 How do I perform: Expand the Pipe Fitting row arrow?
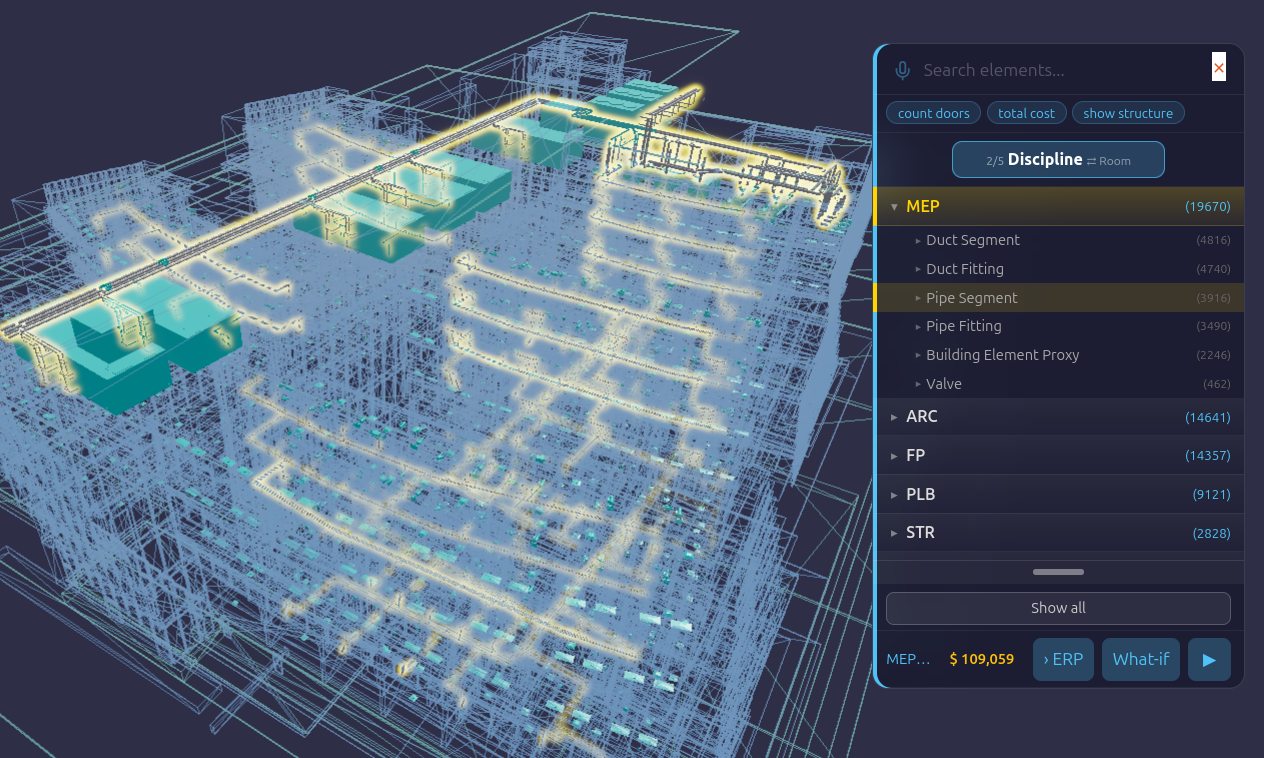918,326
